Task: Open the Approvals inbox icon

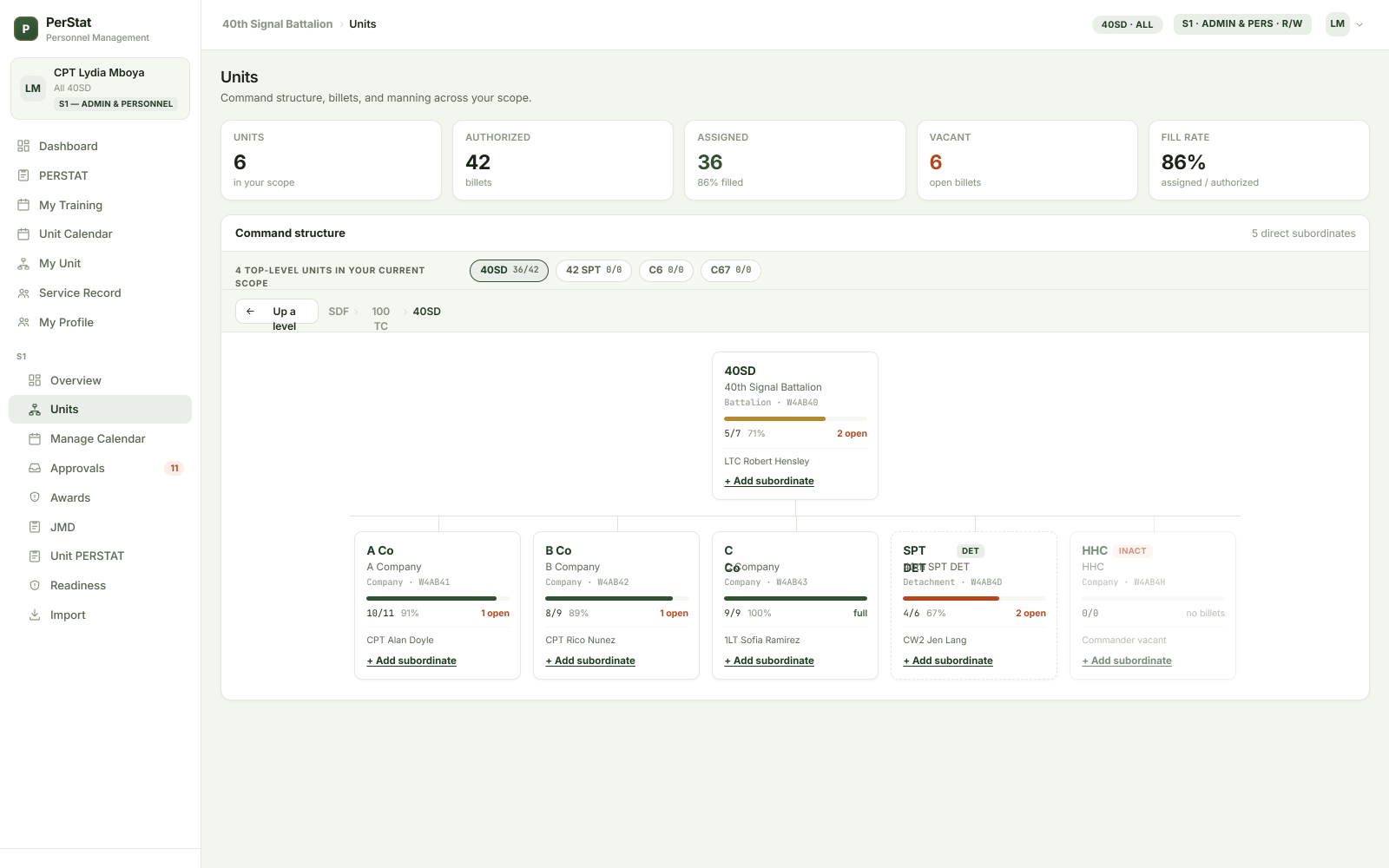Action: [35, 468]
